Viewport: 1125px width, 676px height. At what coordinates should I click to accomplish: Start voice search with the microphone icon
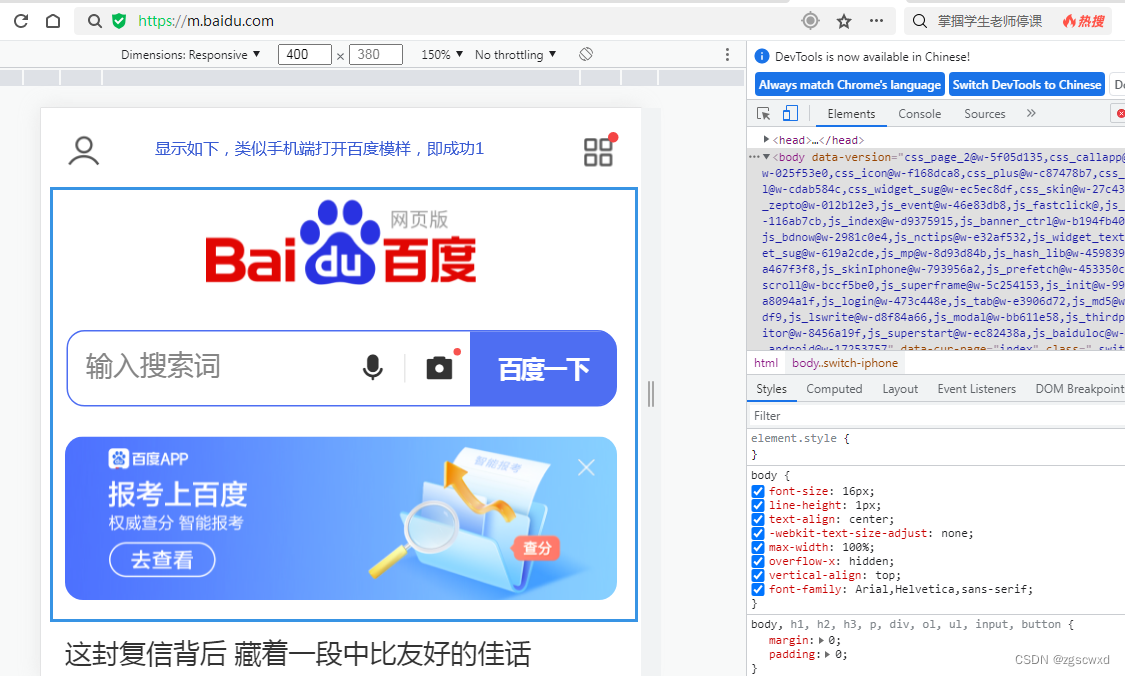point(372,367)
